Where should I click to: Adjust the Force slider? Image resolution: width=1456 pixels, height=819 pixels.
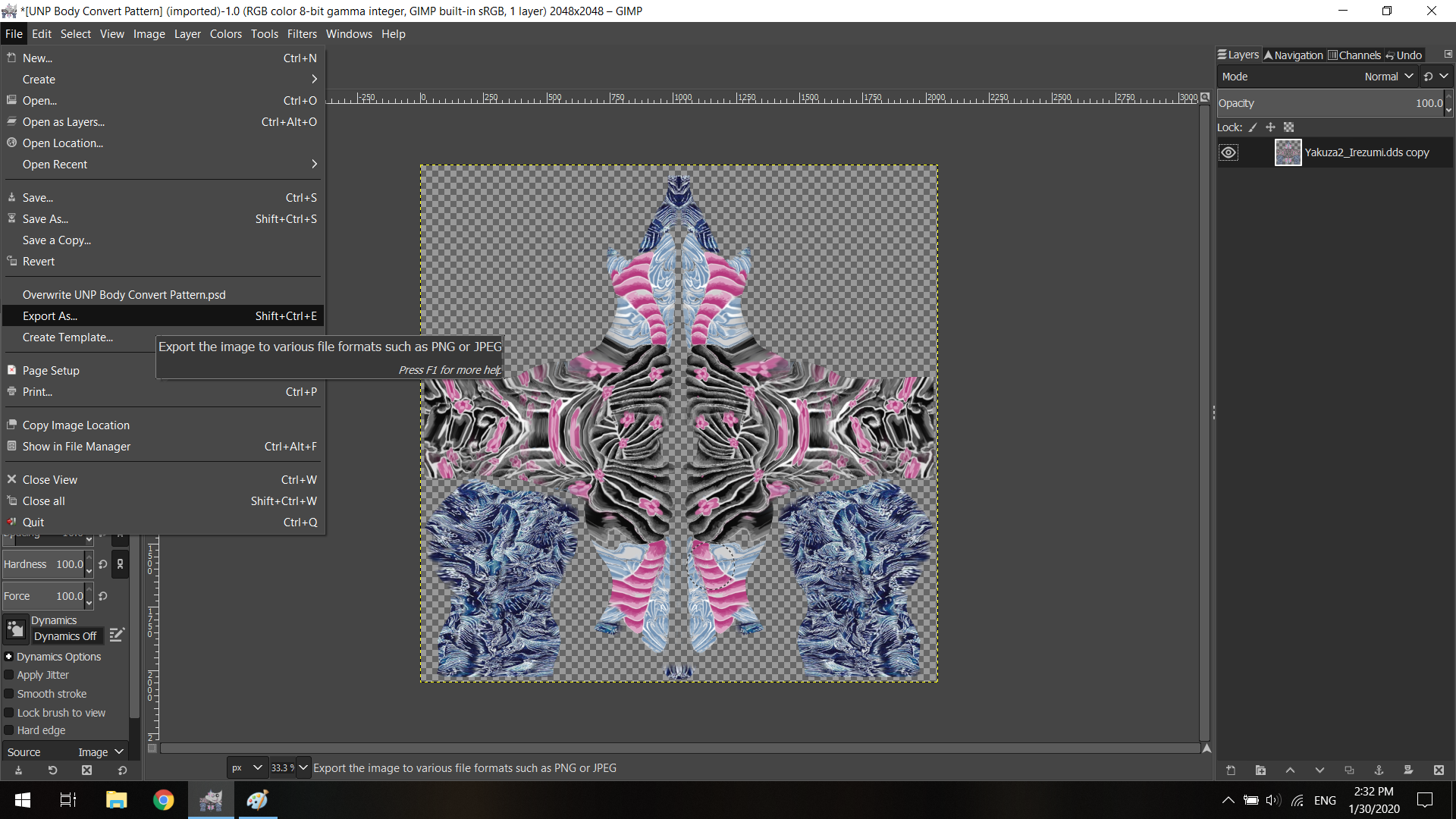point(43,596)
